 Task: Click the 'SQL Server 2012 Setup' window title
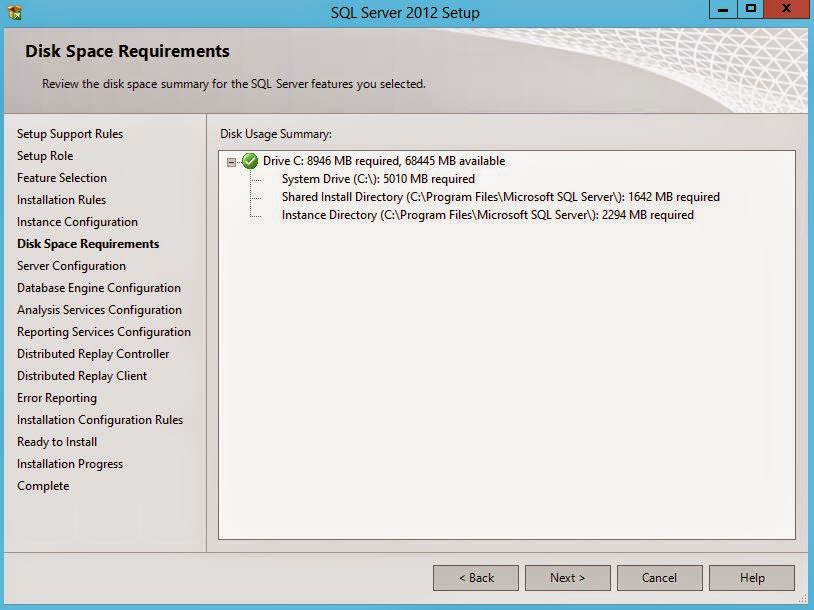coord(405,12)
